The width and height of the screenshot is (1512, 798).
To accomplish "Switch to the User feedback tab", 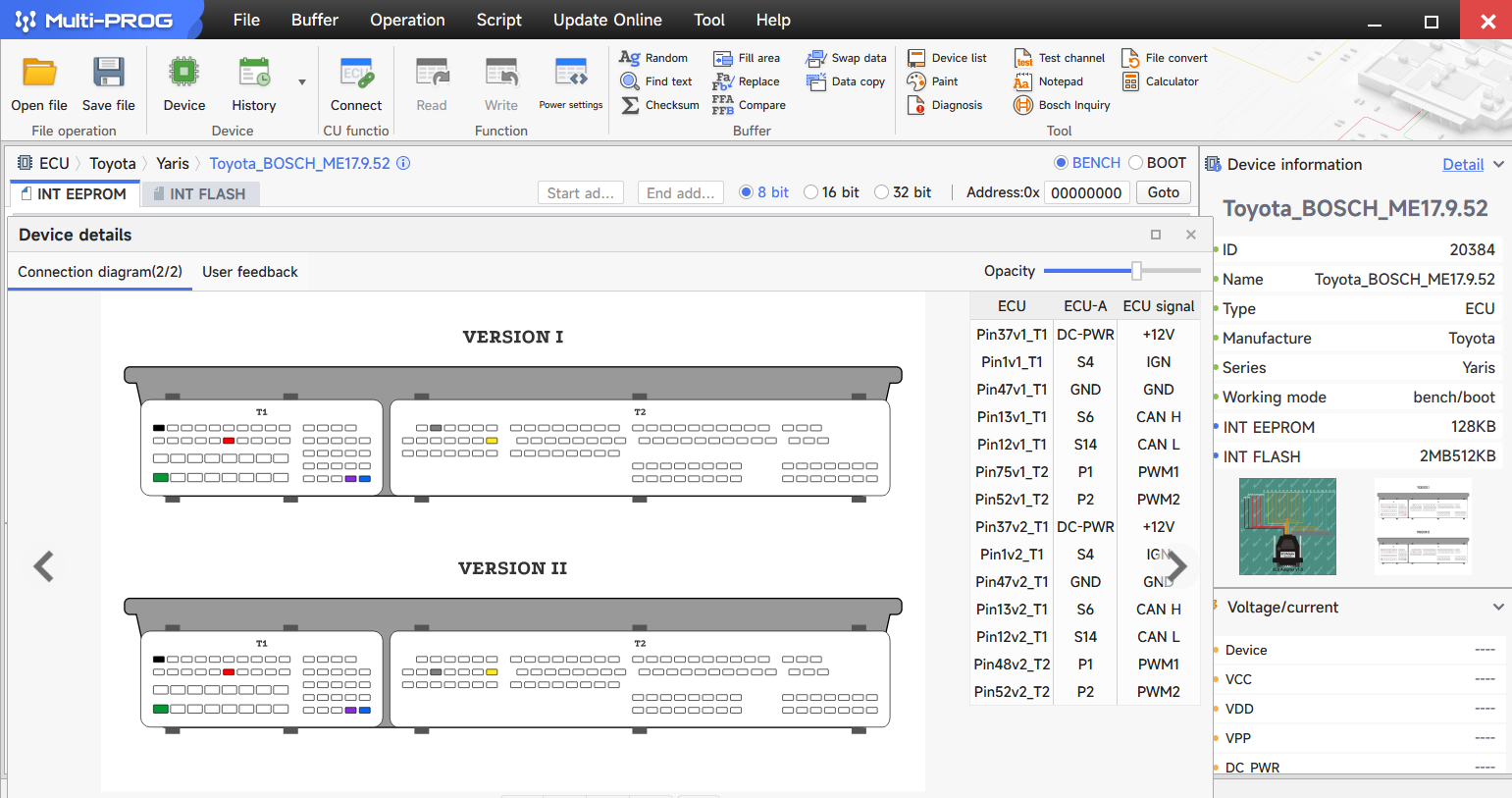I will [x=250, y=272].
